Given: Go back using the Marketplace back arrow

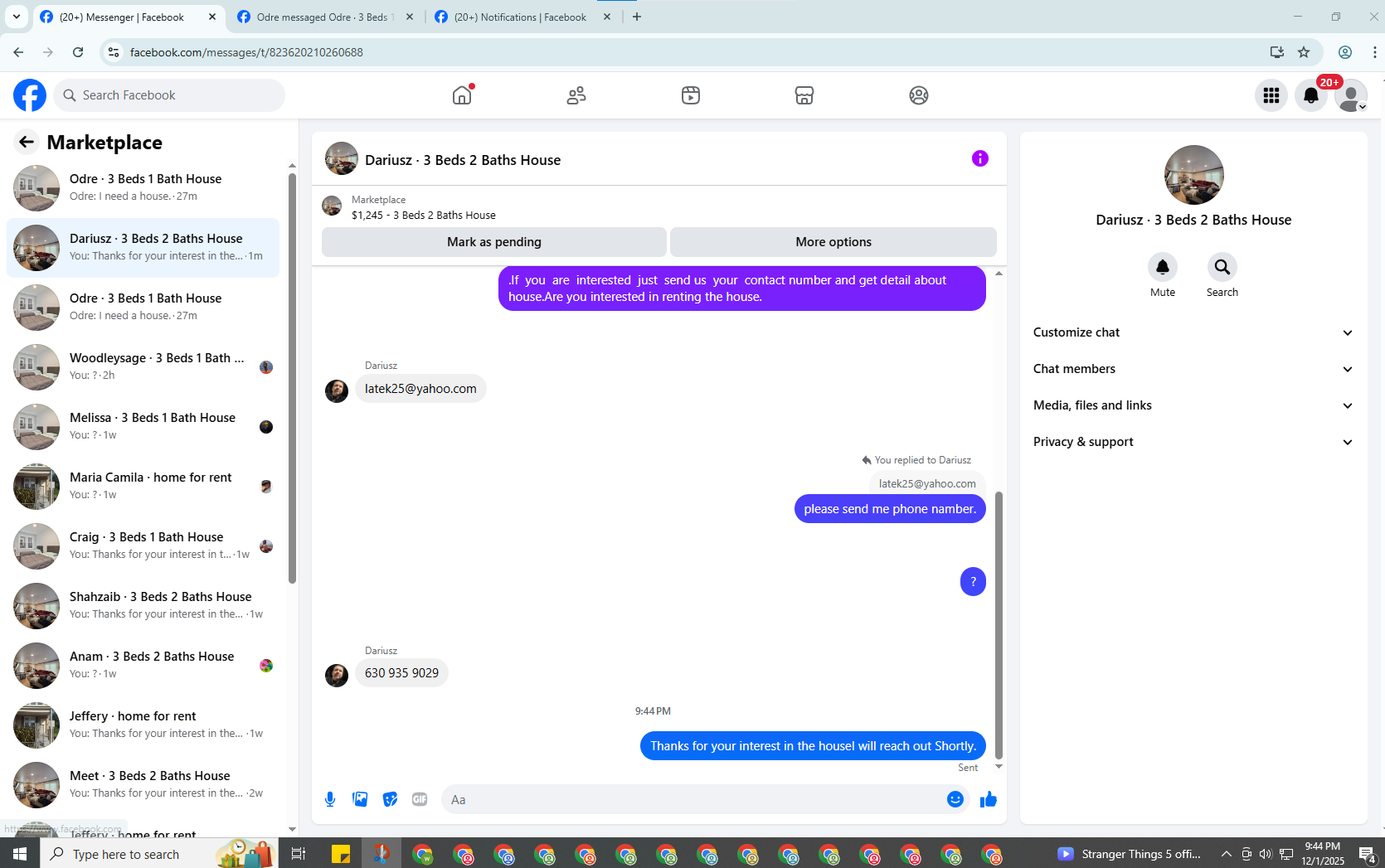Looking at the screenshot, I should [27, 143].
